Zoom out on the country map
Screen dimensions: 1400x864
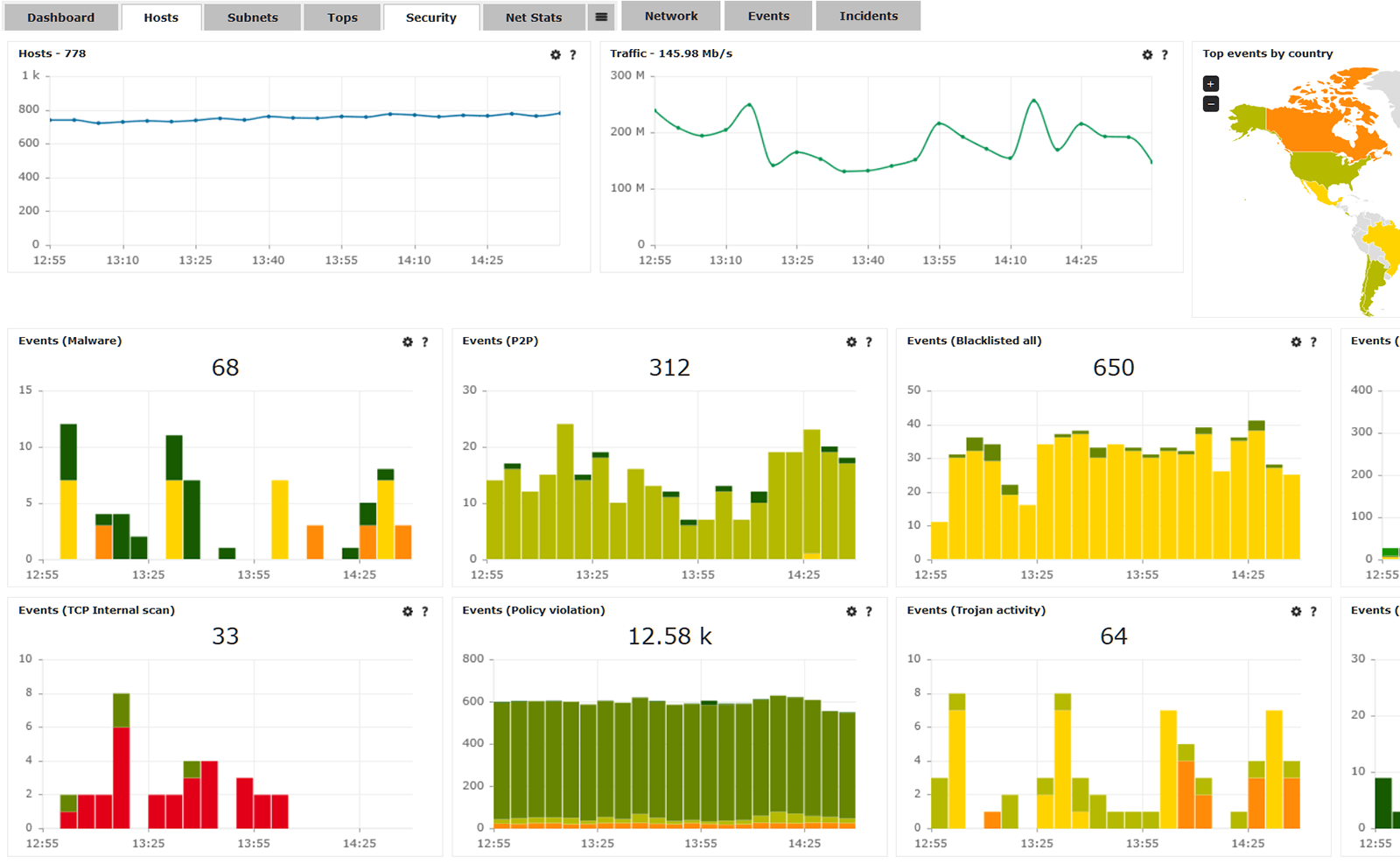tap(1211, 104)
